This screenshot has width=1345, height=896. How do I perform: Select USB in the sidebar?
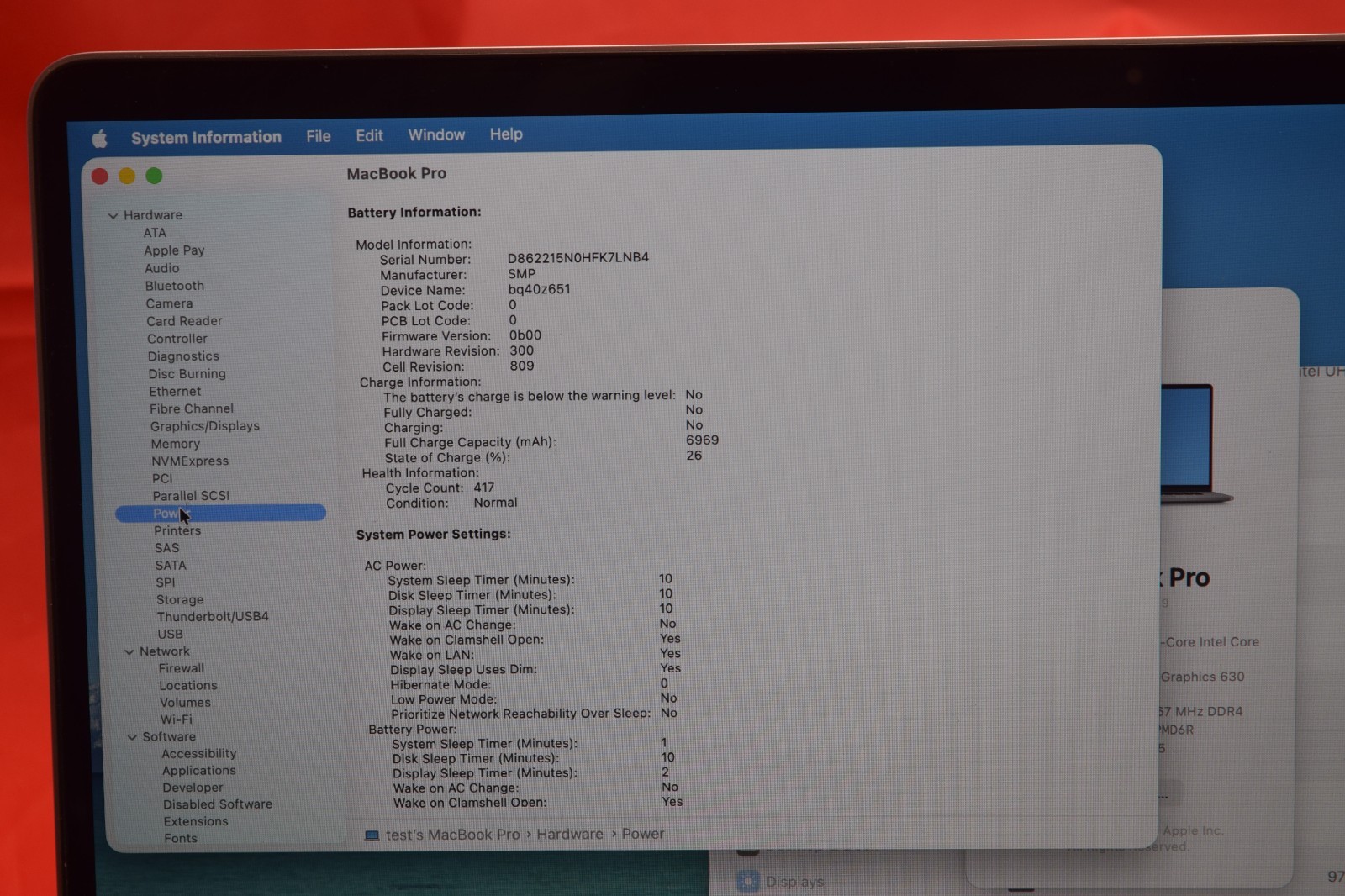[x=170, y=635]
